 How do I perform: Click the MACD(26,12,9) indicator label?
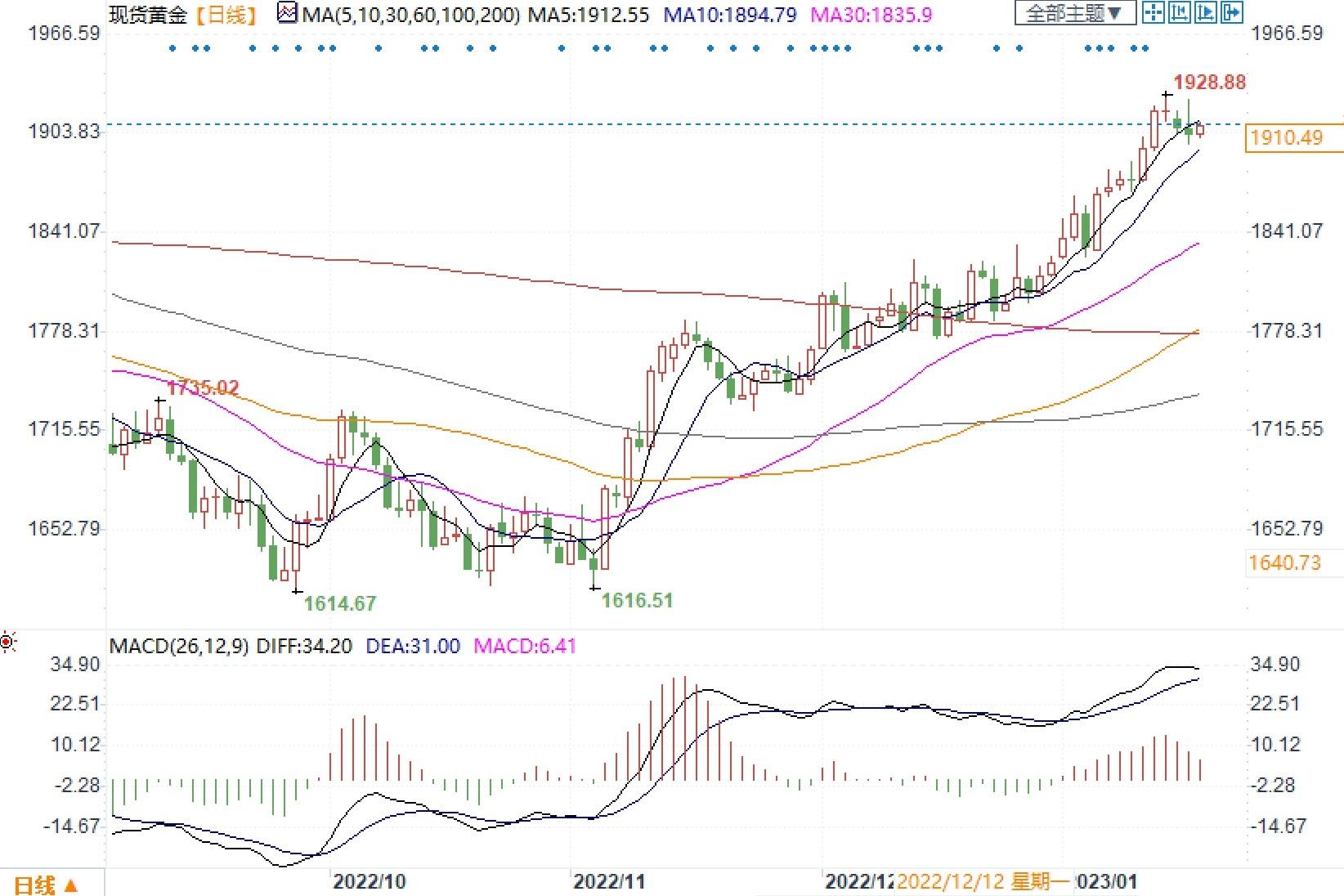[180, 646]
